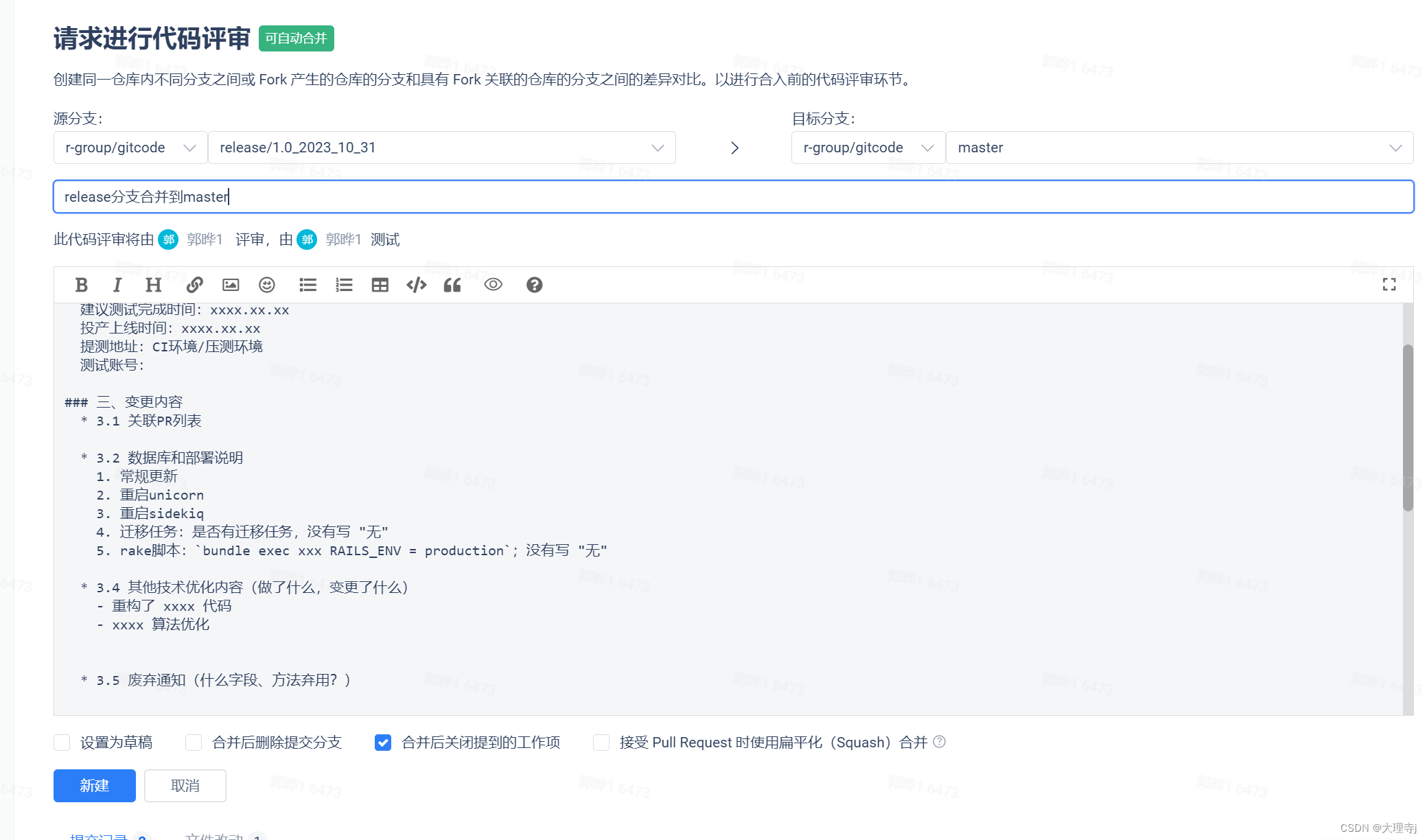Image resolution: width=1427 pixels, height=840 pixels.
Task: Expand editor to fullscreen mode
Action: tap(1389, 285)
